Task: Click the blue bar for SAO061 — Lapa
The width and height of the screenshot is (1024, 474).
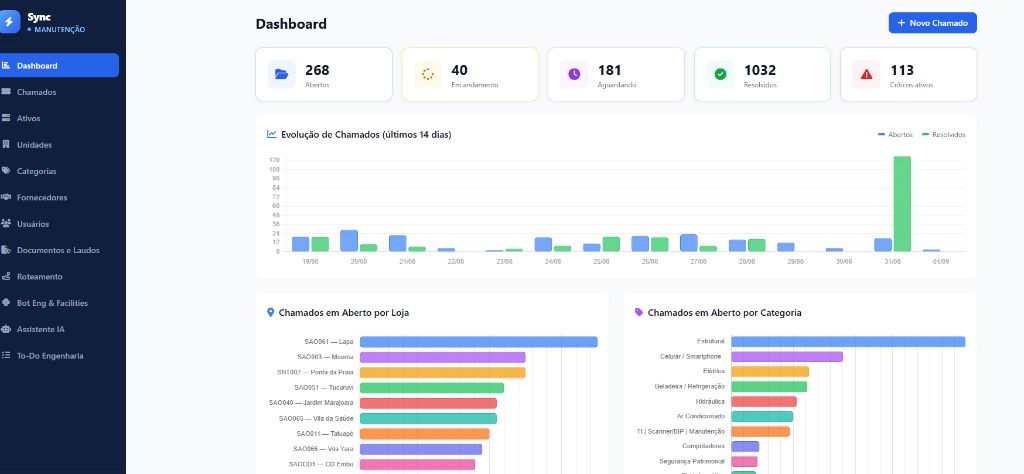Action: pos(479,341)
